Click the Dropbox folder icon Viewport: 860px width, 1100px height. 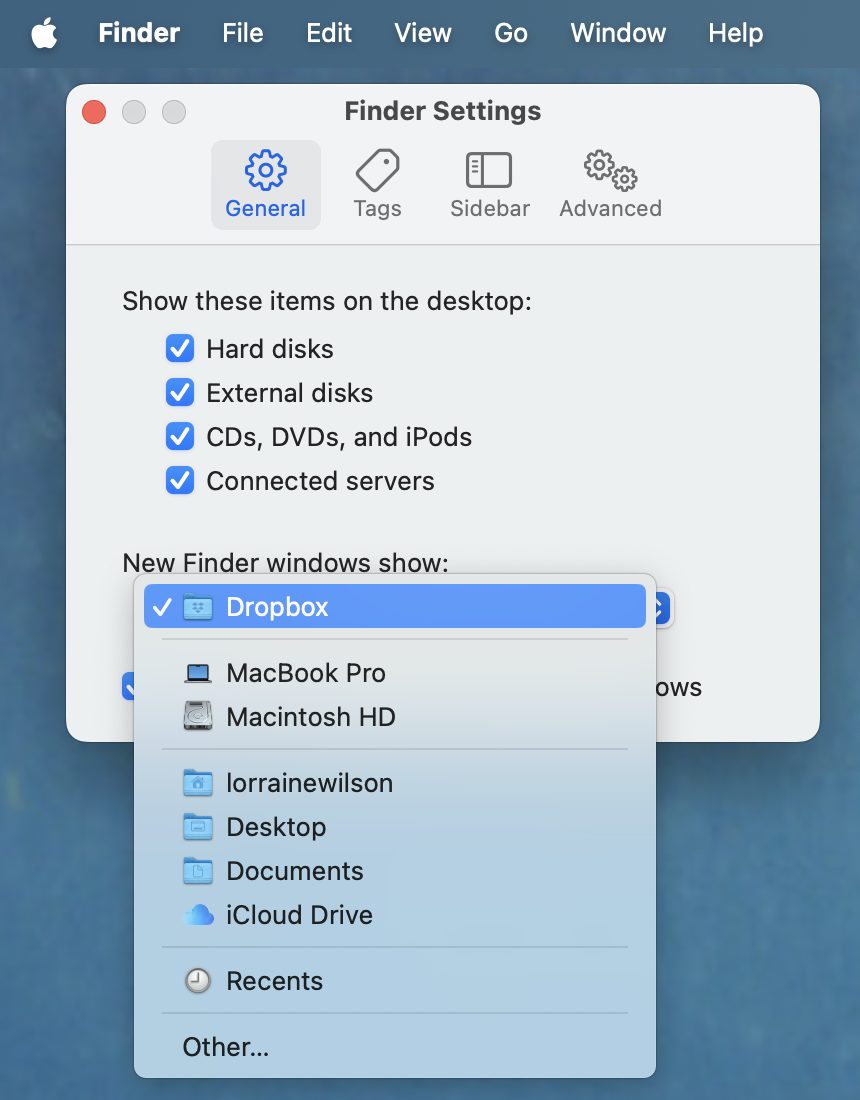198,607
